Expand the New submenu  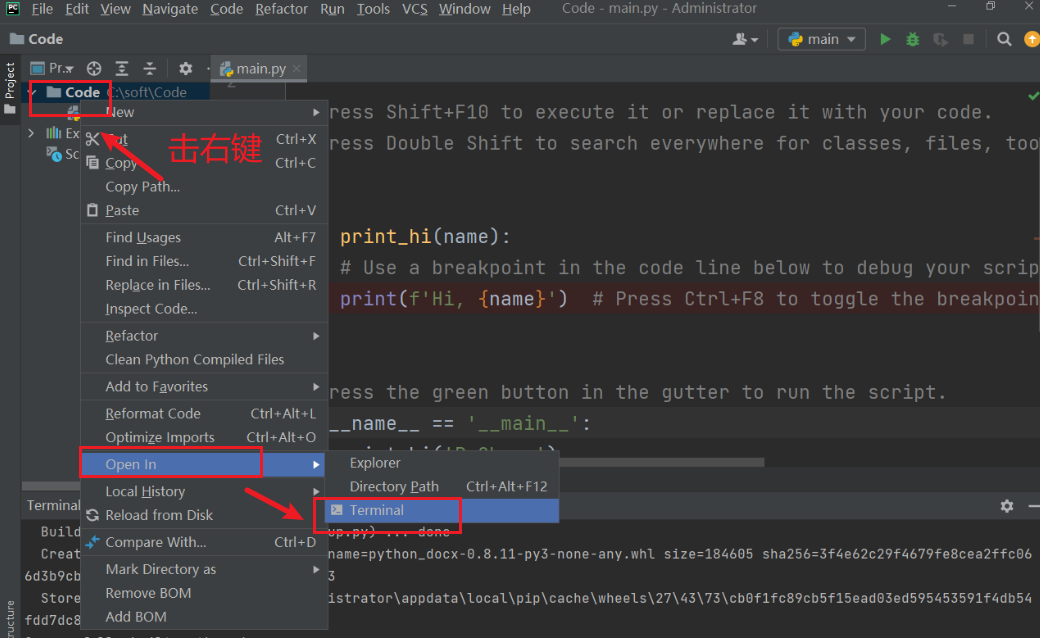click(x=204, y=112)
